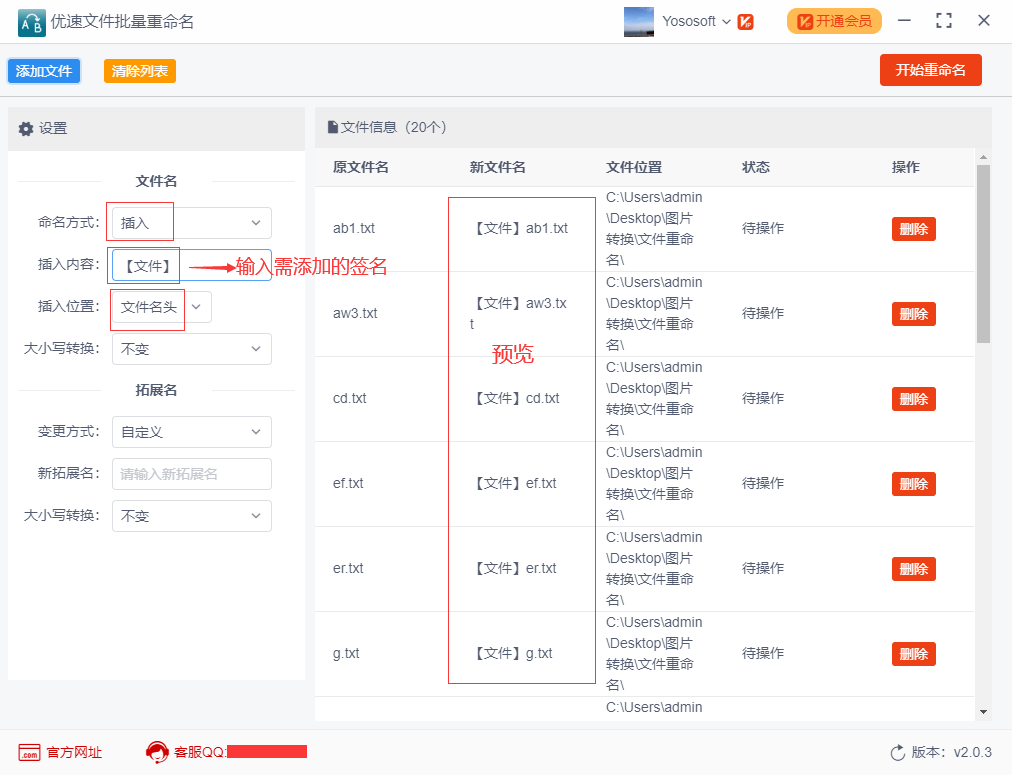Viewport: 1012px width, 775px height.
Task: Click the red VIP badge icon
Action: pyautogui.click(x=745, y=21)
